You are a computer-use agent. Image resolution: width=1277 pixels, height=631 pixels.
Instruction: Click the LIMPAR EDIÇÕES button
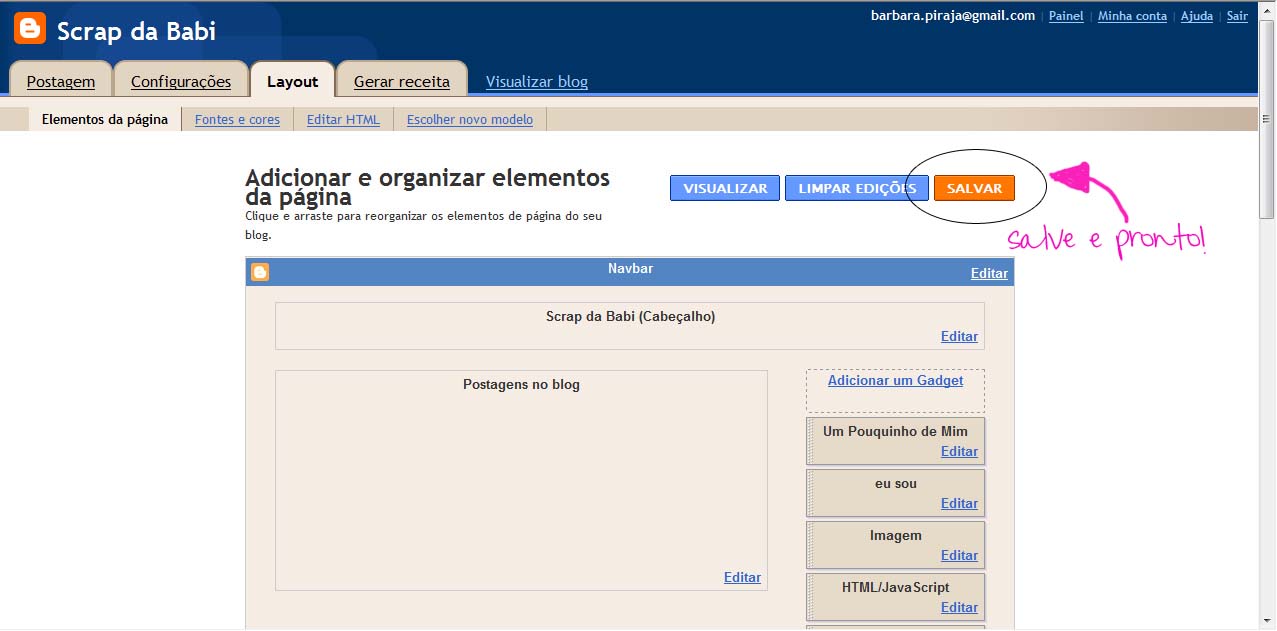click(857, 188)
